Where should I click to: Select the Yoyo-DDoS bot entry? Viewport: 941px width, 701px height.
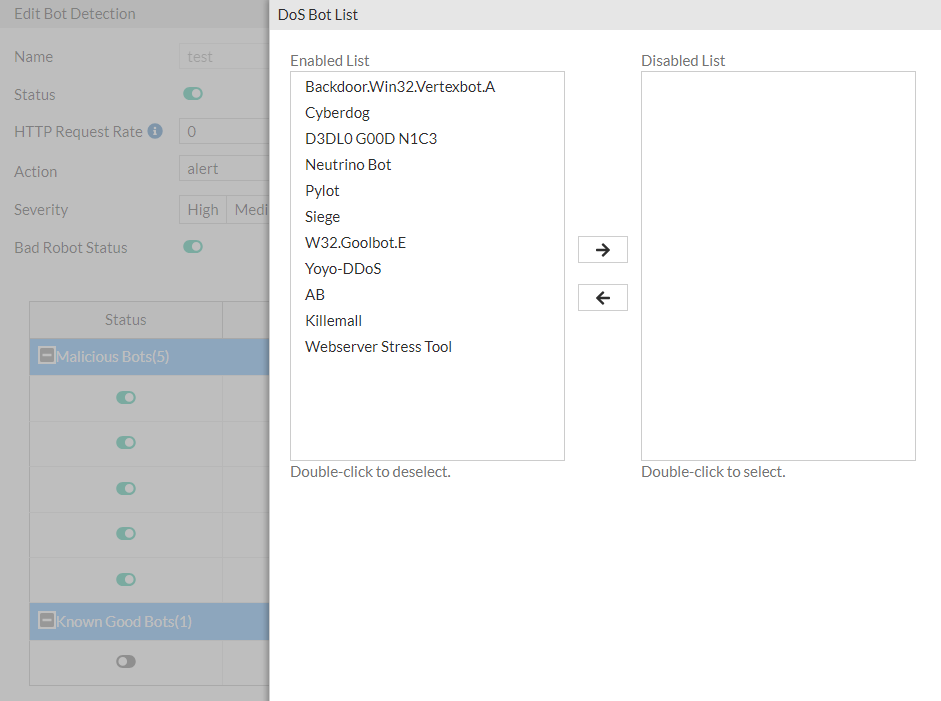click(343, 268)
